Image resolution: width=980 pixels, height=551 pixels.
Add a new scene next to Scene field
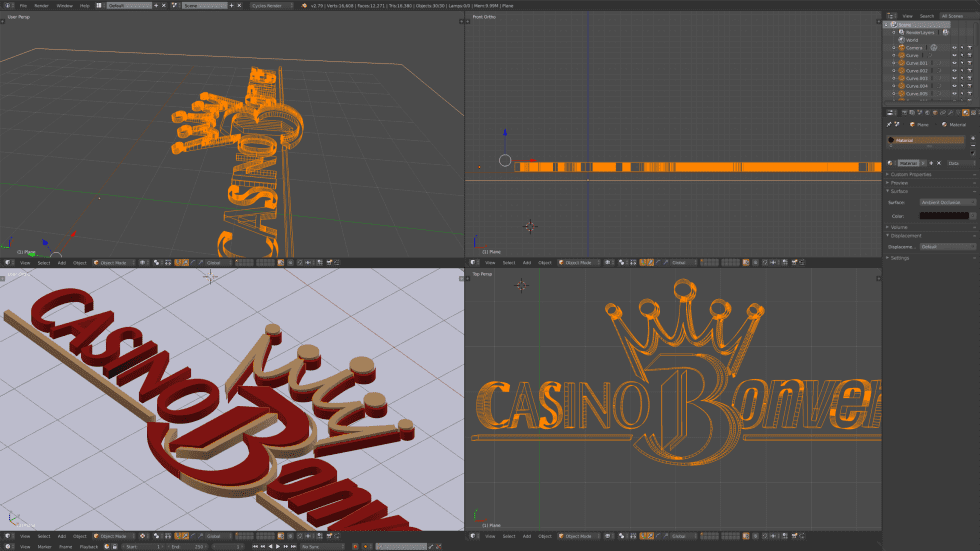(232, 6)
